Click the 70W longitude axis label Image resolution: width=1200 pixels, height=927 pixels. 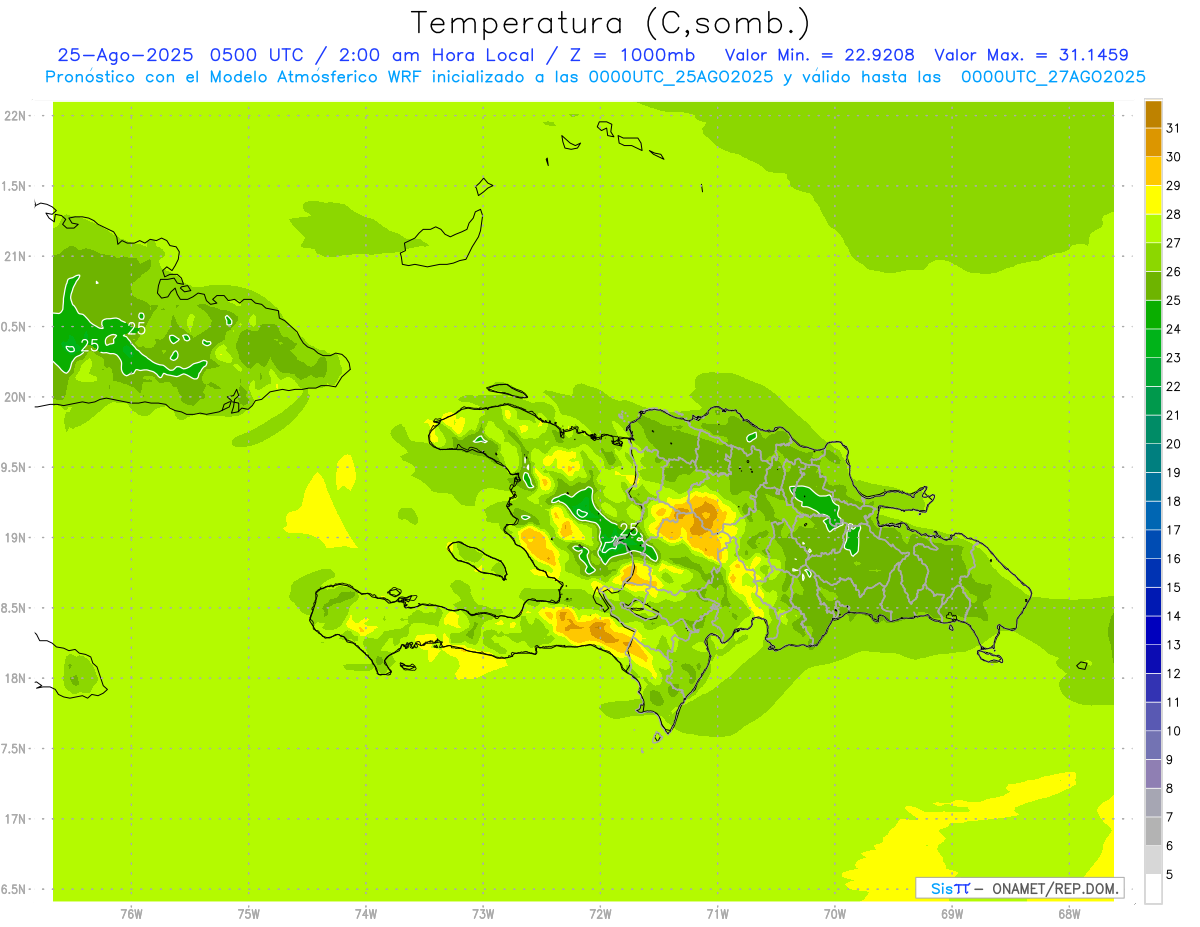(x=834, y=913)
